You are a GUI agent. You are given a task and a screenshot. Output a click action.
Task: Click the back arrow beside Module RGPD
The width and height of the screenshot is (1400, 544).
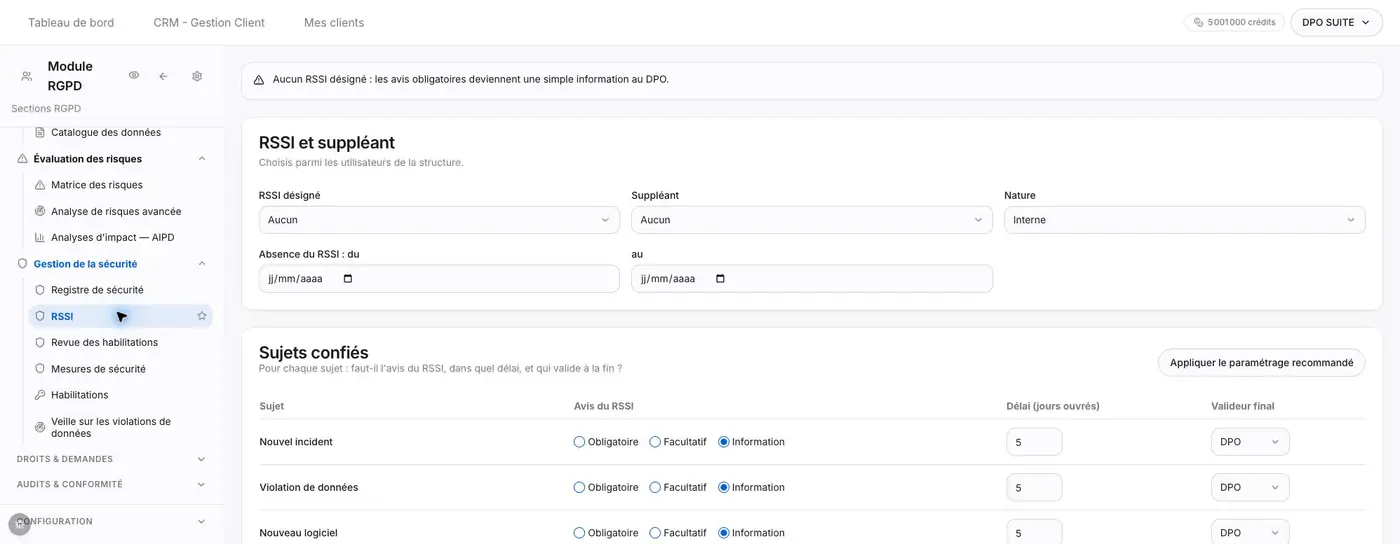[x=163, y=76]
